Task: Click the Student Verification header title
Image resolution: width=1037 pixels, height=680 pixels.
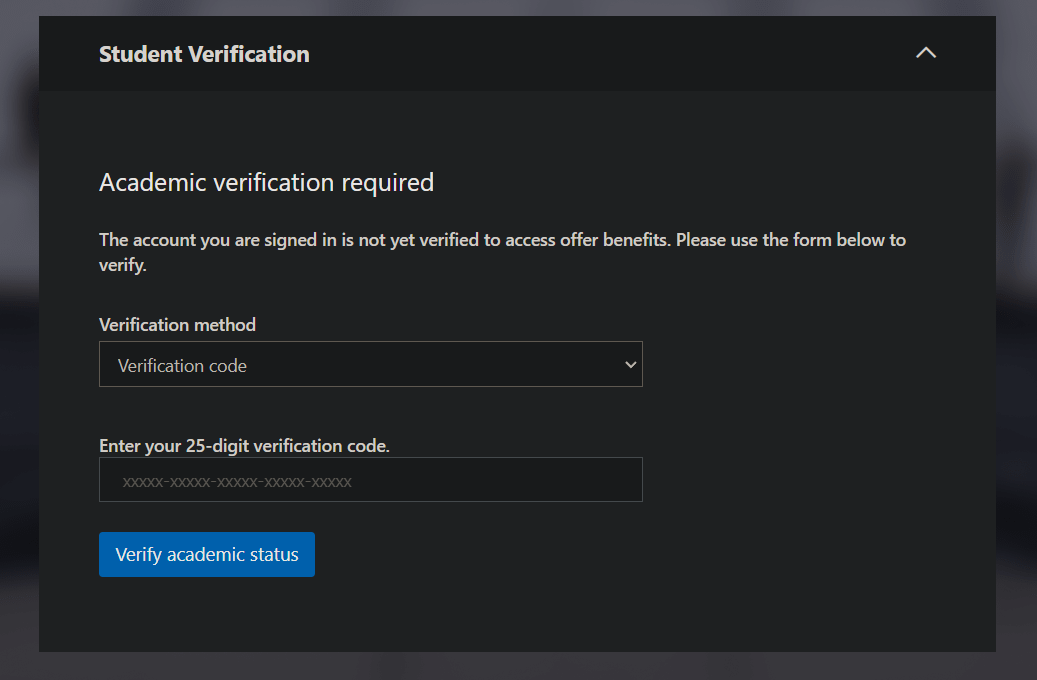Action: click(204, 54)
